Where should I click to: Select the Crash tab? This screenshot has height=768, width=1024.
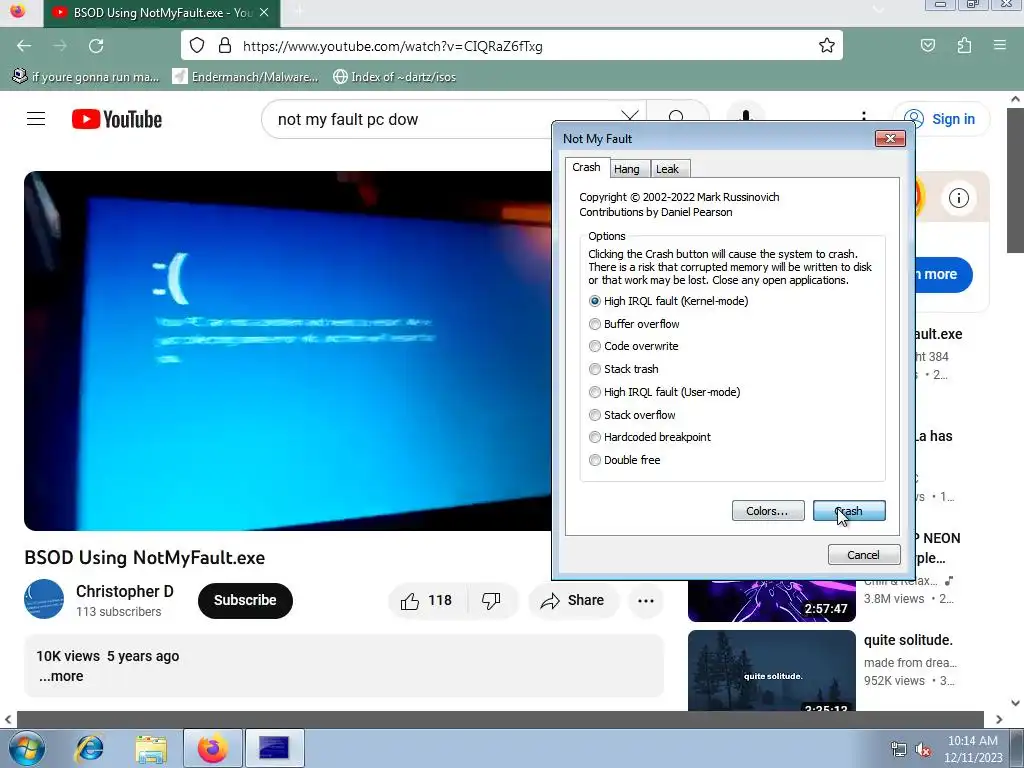(586, 167)
